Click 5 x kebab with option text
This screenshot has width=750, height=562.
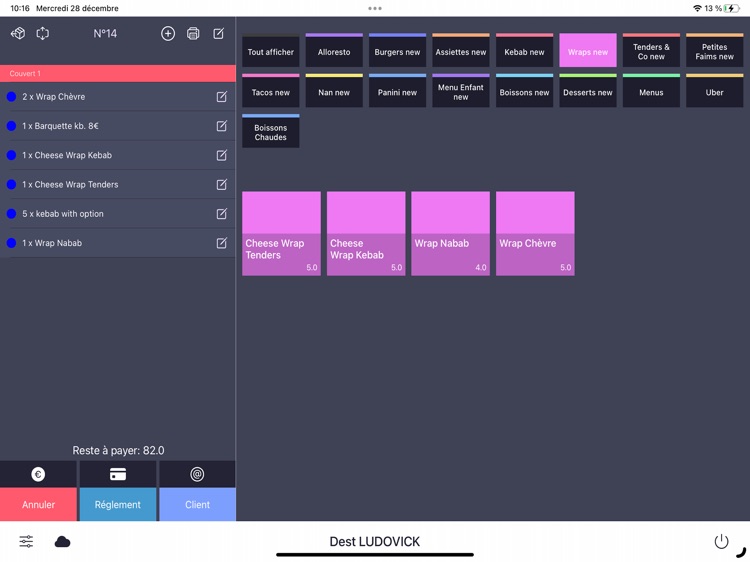point(63,214)
